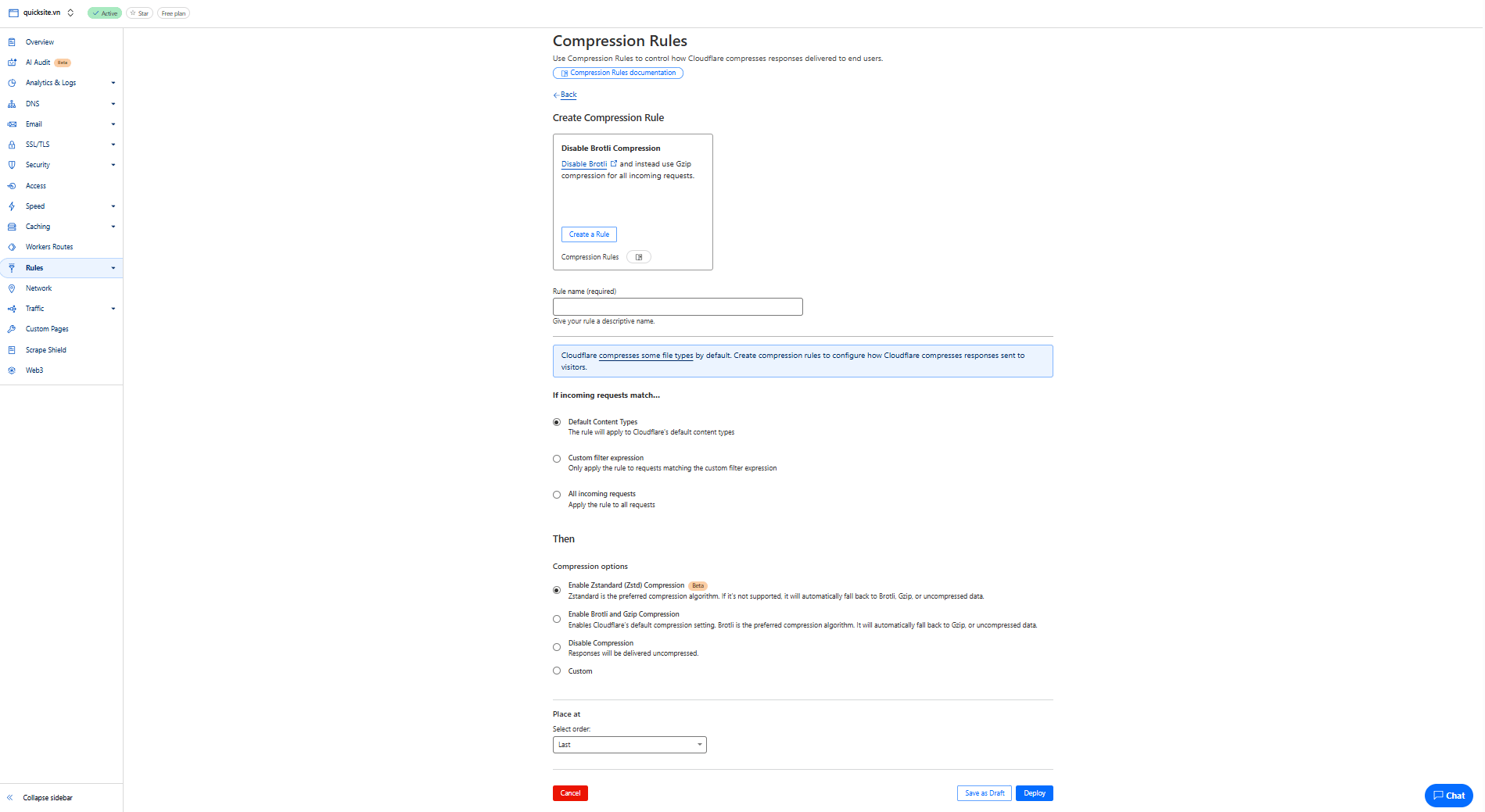Click the Security shield icon
Image resolution: width=1485 pixels, height=812 pixels.
click(12, 165)
